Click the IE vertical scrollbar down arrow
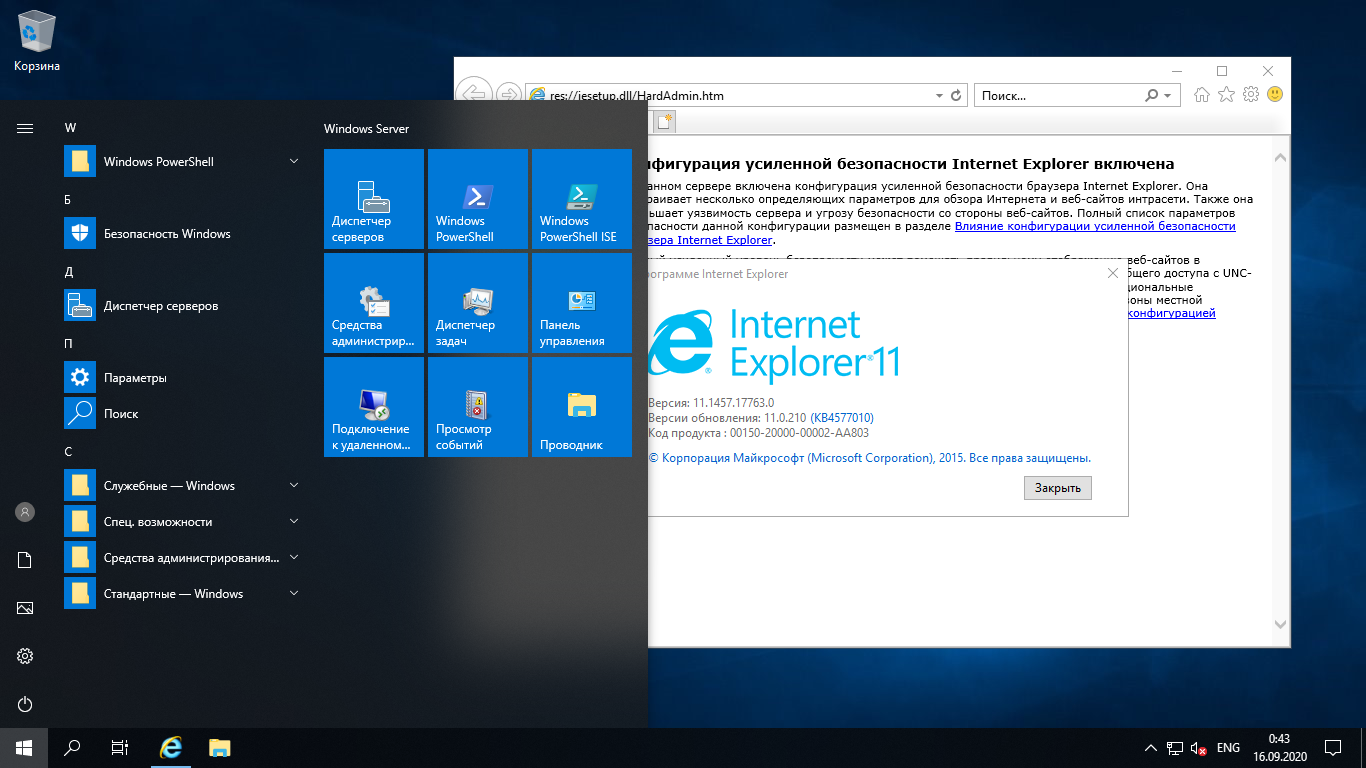The width and height of the screenshot is (1366, 768). (x=1280, y=625)
